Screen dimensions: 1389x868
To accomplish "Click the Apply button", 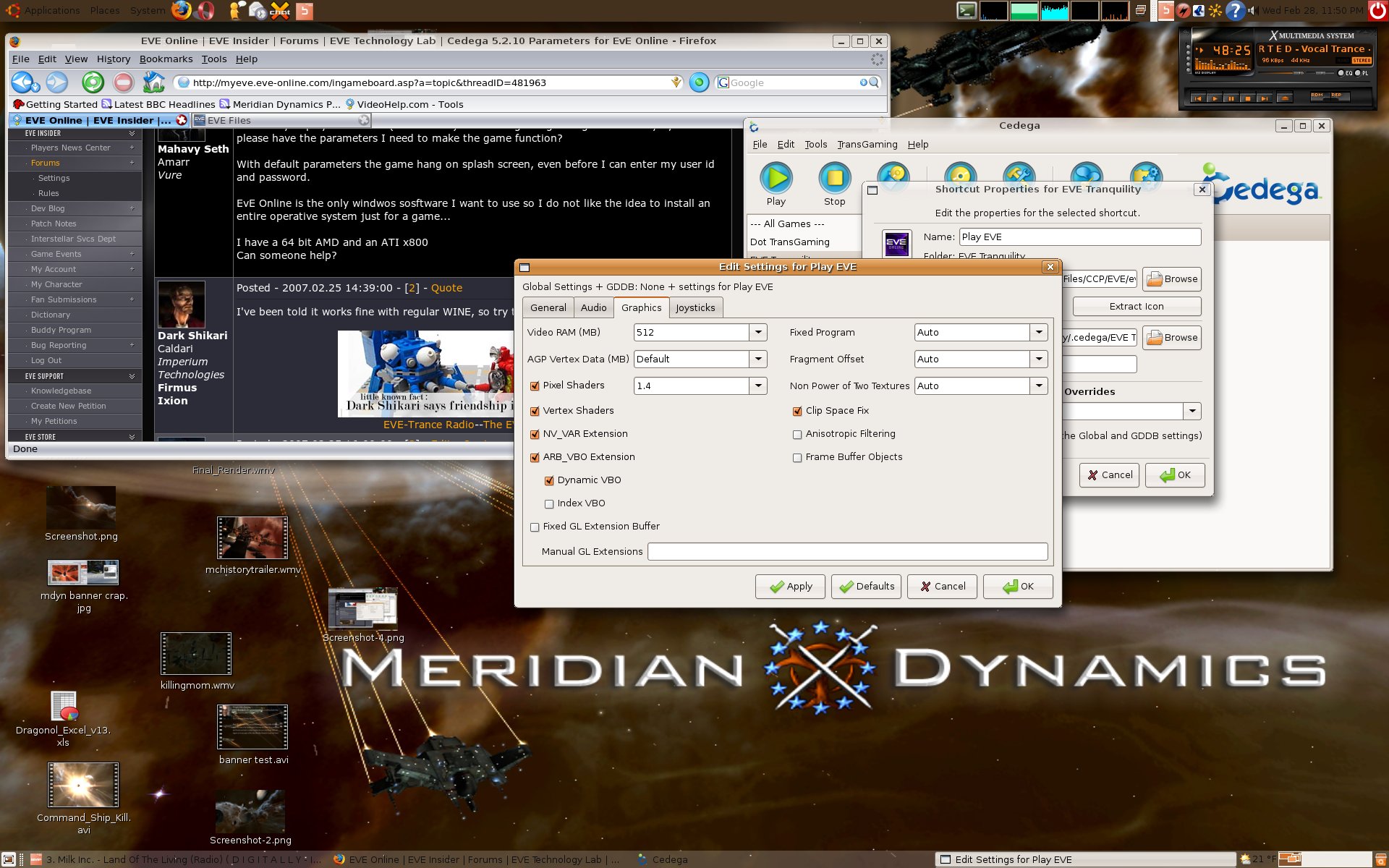I will pos(790,587).
